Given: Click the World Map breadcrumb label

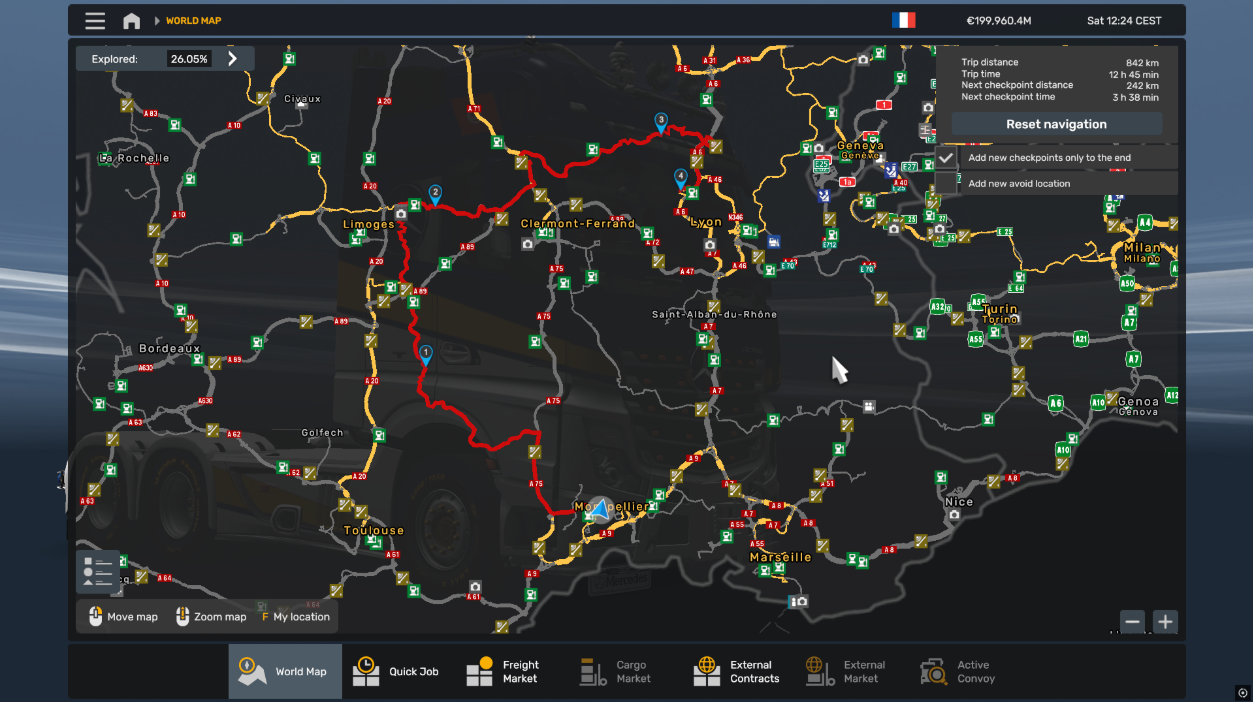Looking at the screenshot, I should (194, 21).
